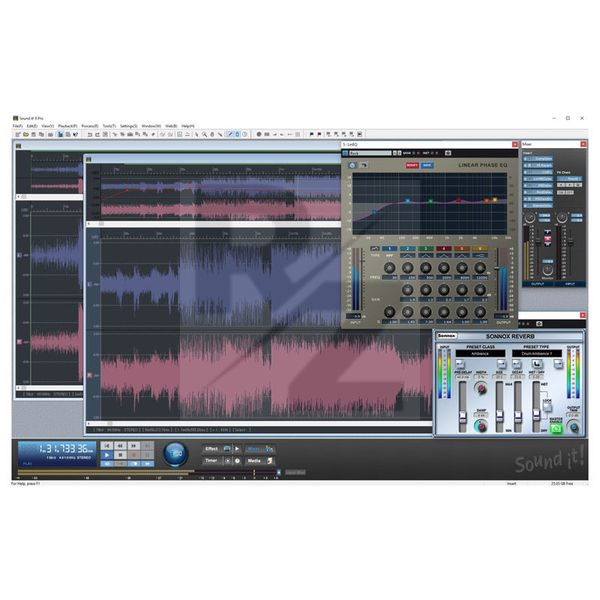This screenshot has width=600, height=600.
Task: Click the large round blue transport dial
Action: pos(176,454)
